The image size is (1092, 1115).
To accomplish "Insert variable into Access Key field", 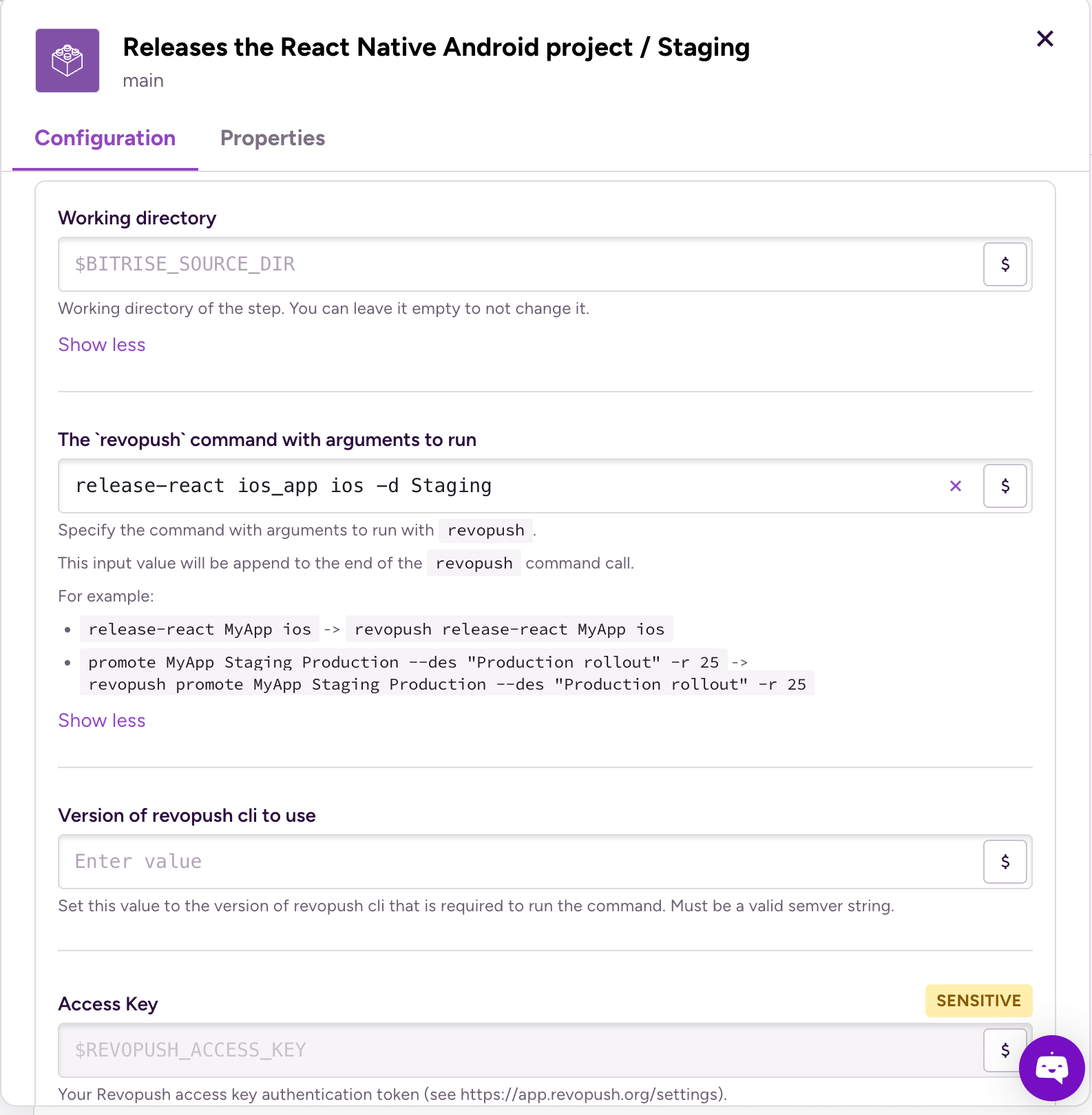I will [1004, 1050].
